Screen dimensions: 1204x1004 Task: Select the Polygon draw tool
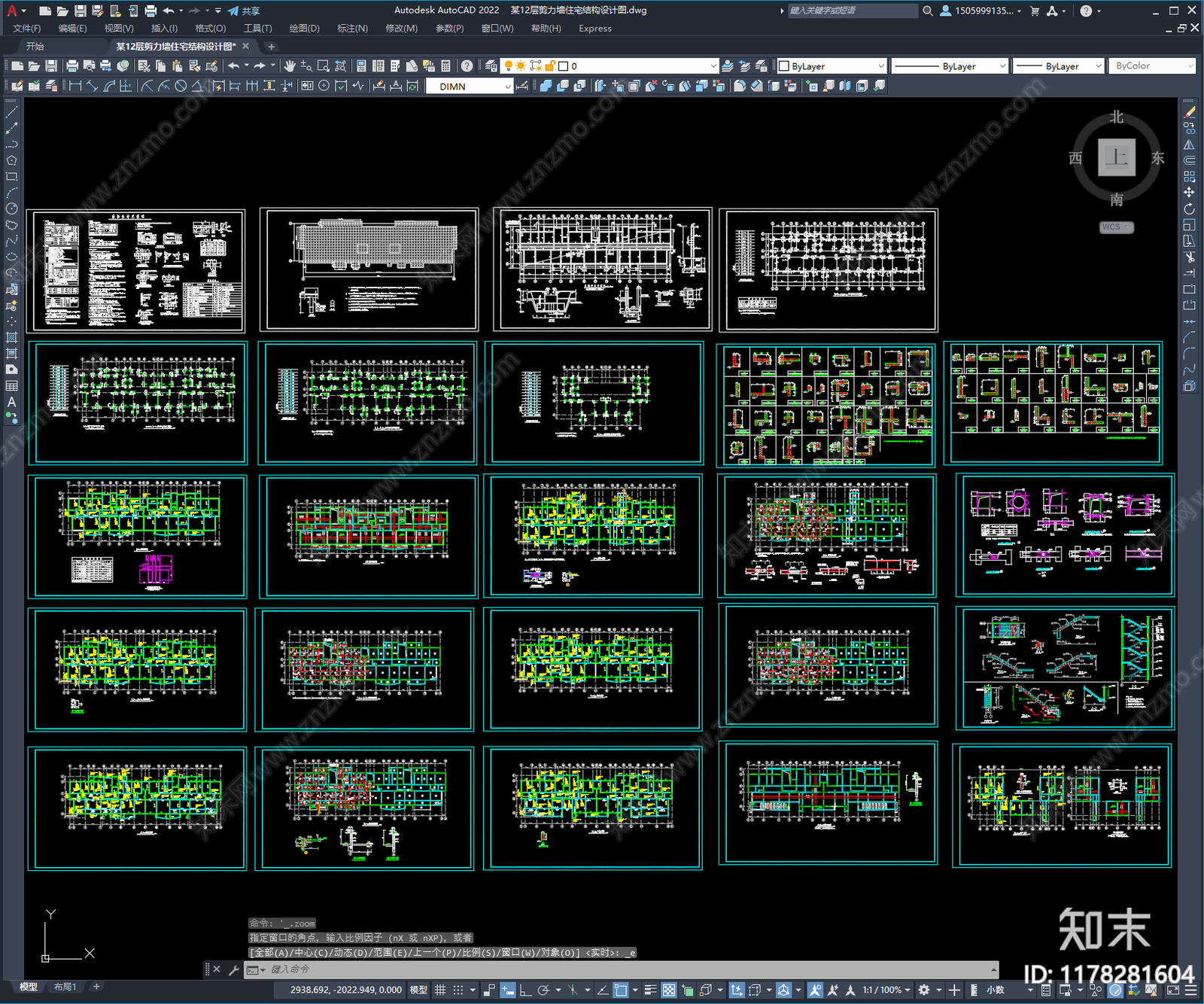click(x=11, y=160)
